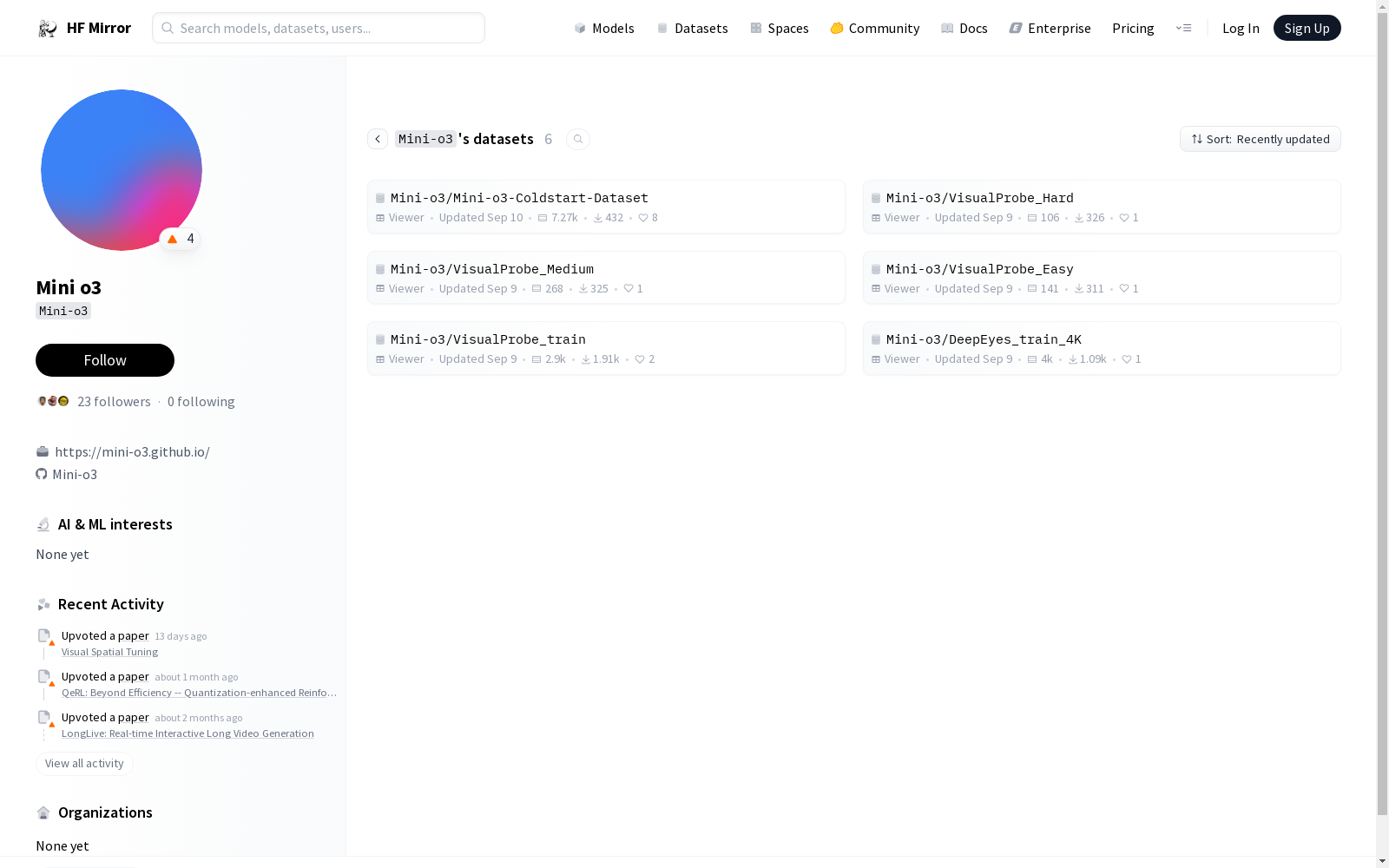Click the HF Mirror logo icon
Screen dimensions: 1389x868
coord(47,29)
